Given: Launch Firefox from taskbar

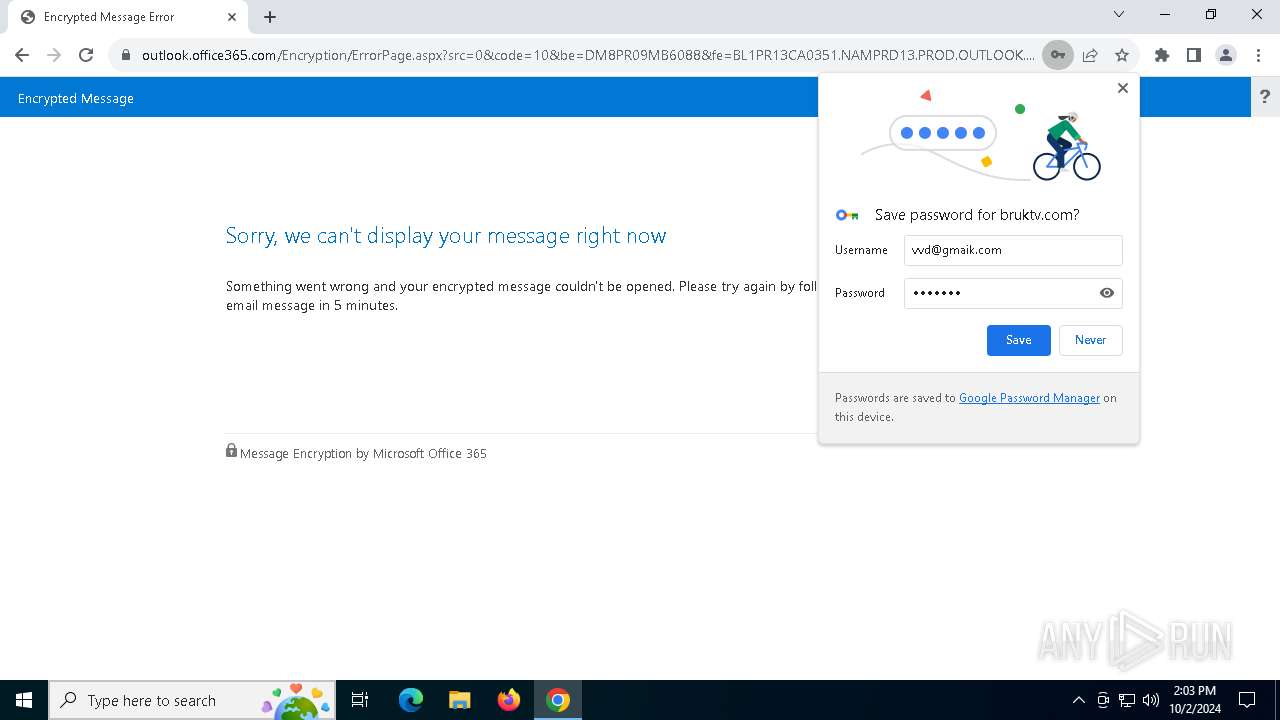Looking at the screenshot, I should 509,700.
